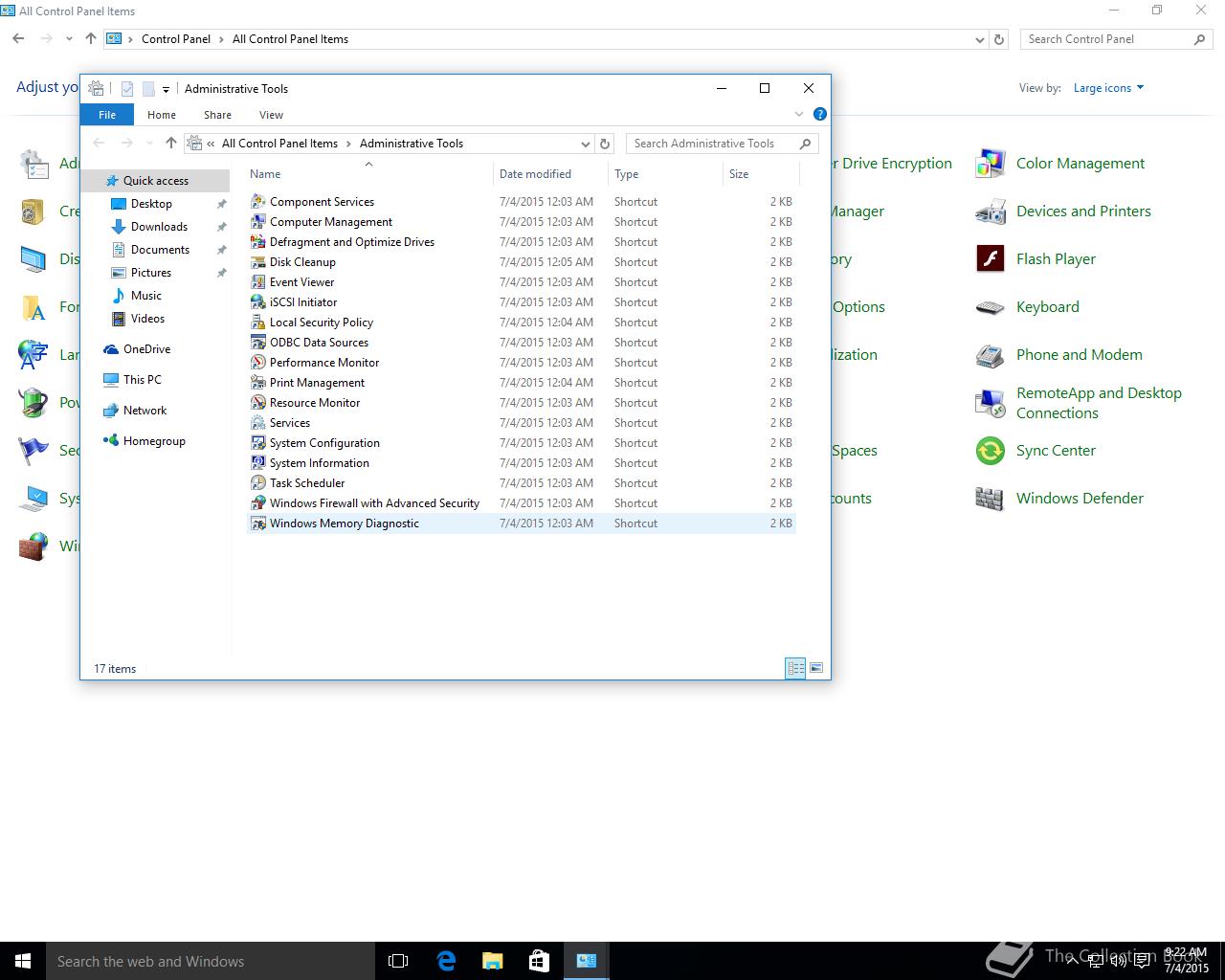Select the Performance Monitor icon

257,363
